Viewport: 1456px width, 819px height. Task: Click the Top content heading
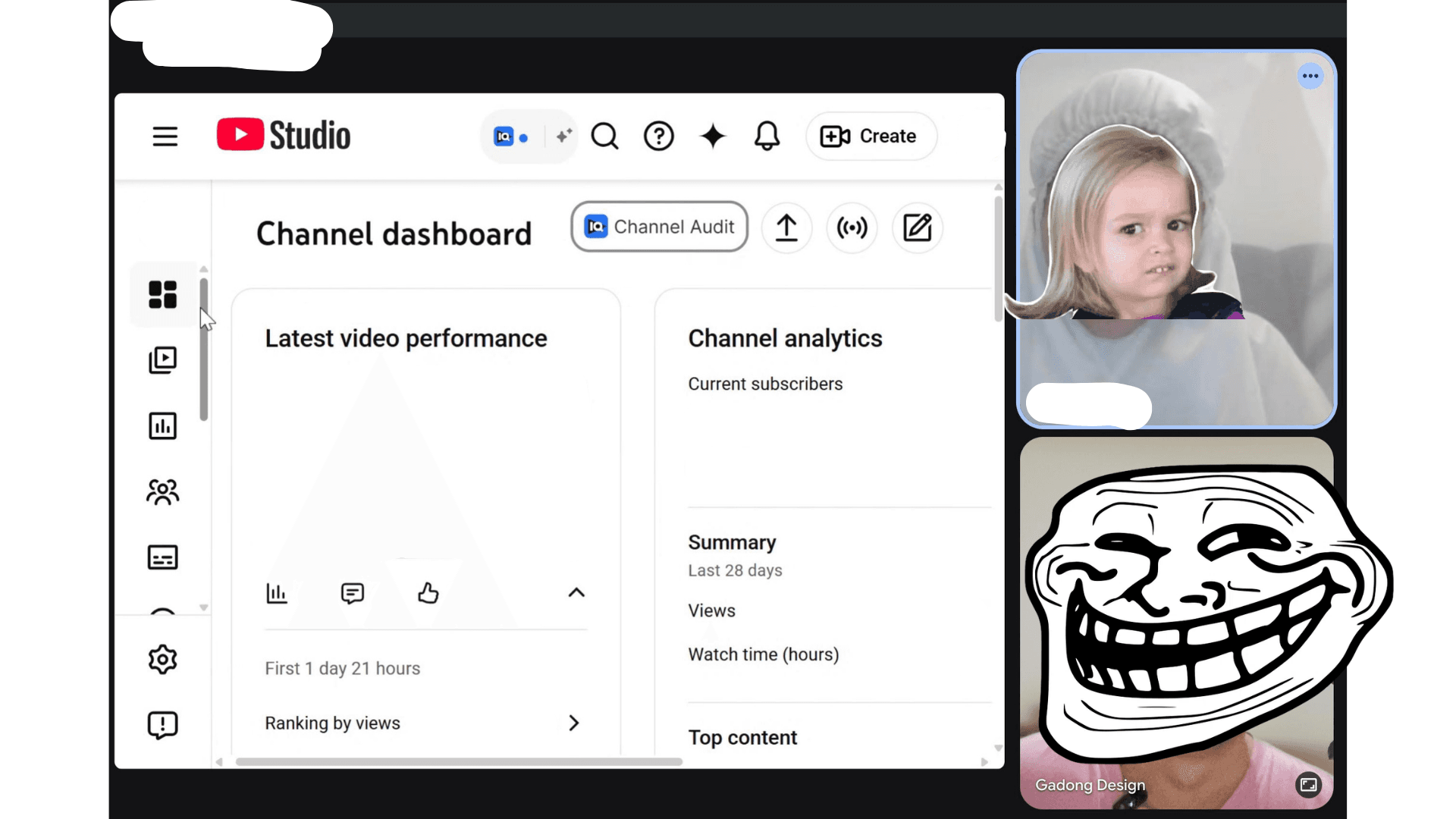point(742,737)
